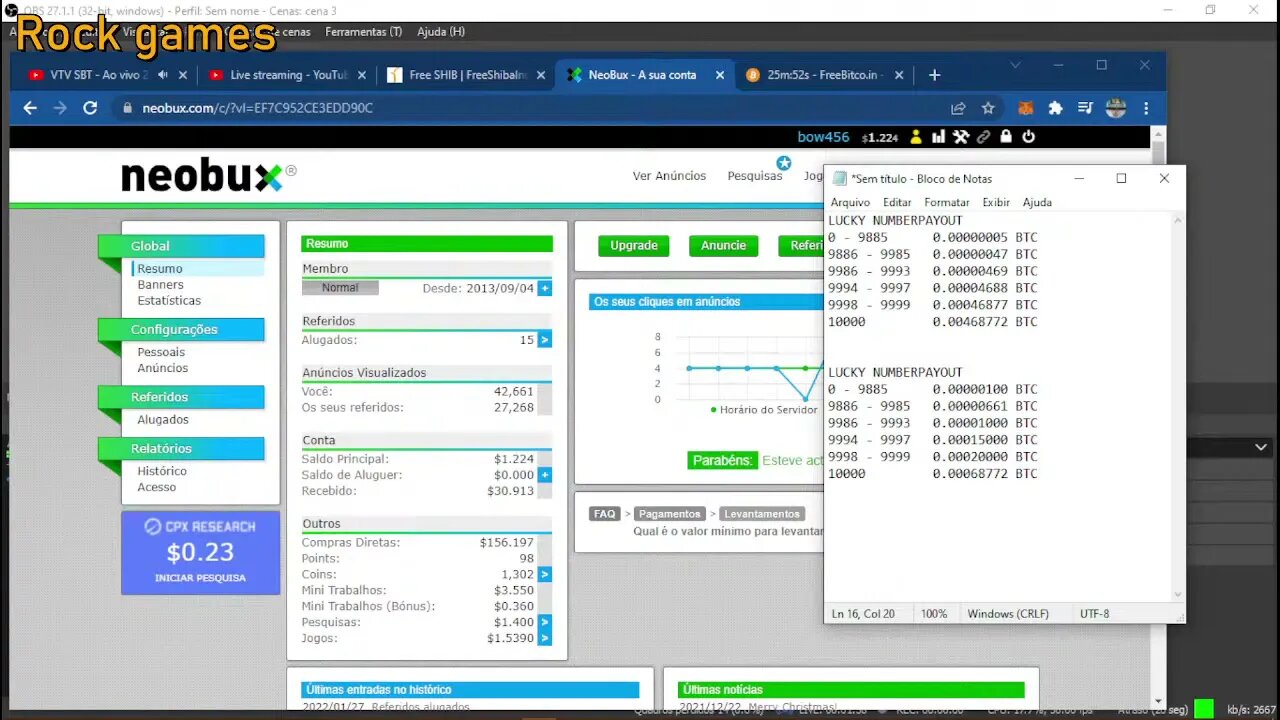This screenshot has height=720, width=1280.
Task: Log out with the NeoBux power icon
Action: point(1028,137)
